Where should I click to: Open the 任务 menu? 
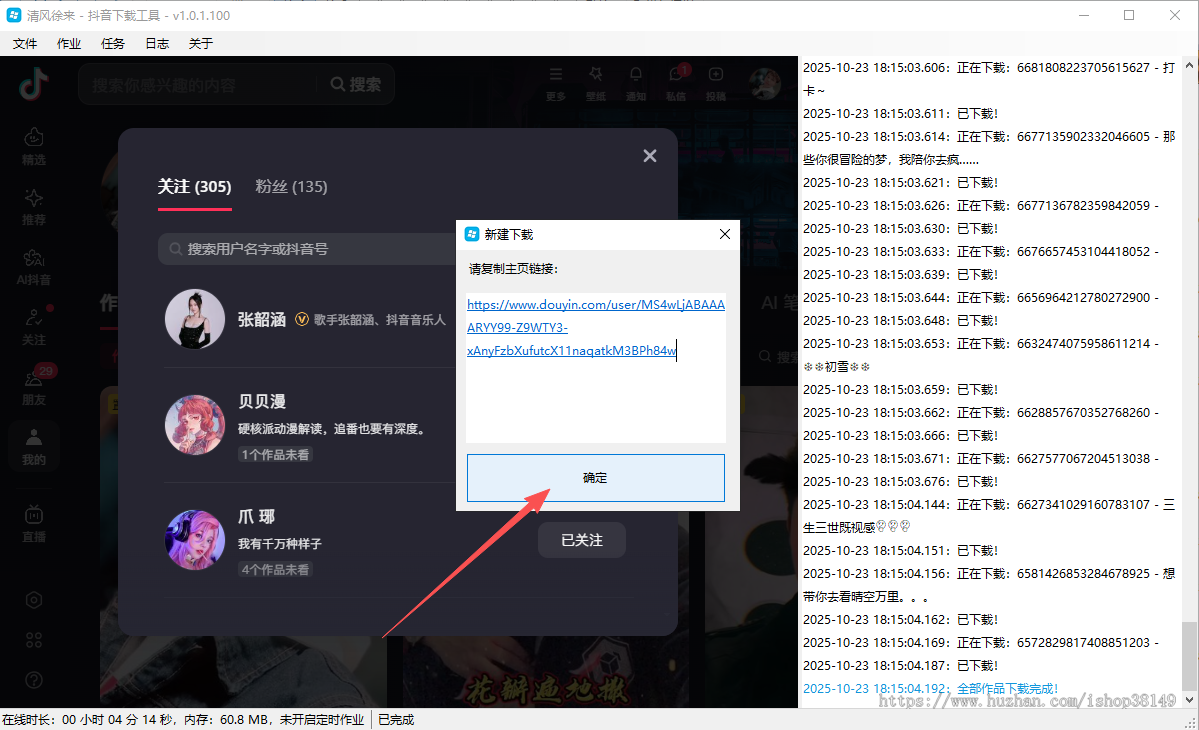click(112, 44)
